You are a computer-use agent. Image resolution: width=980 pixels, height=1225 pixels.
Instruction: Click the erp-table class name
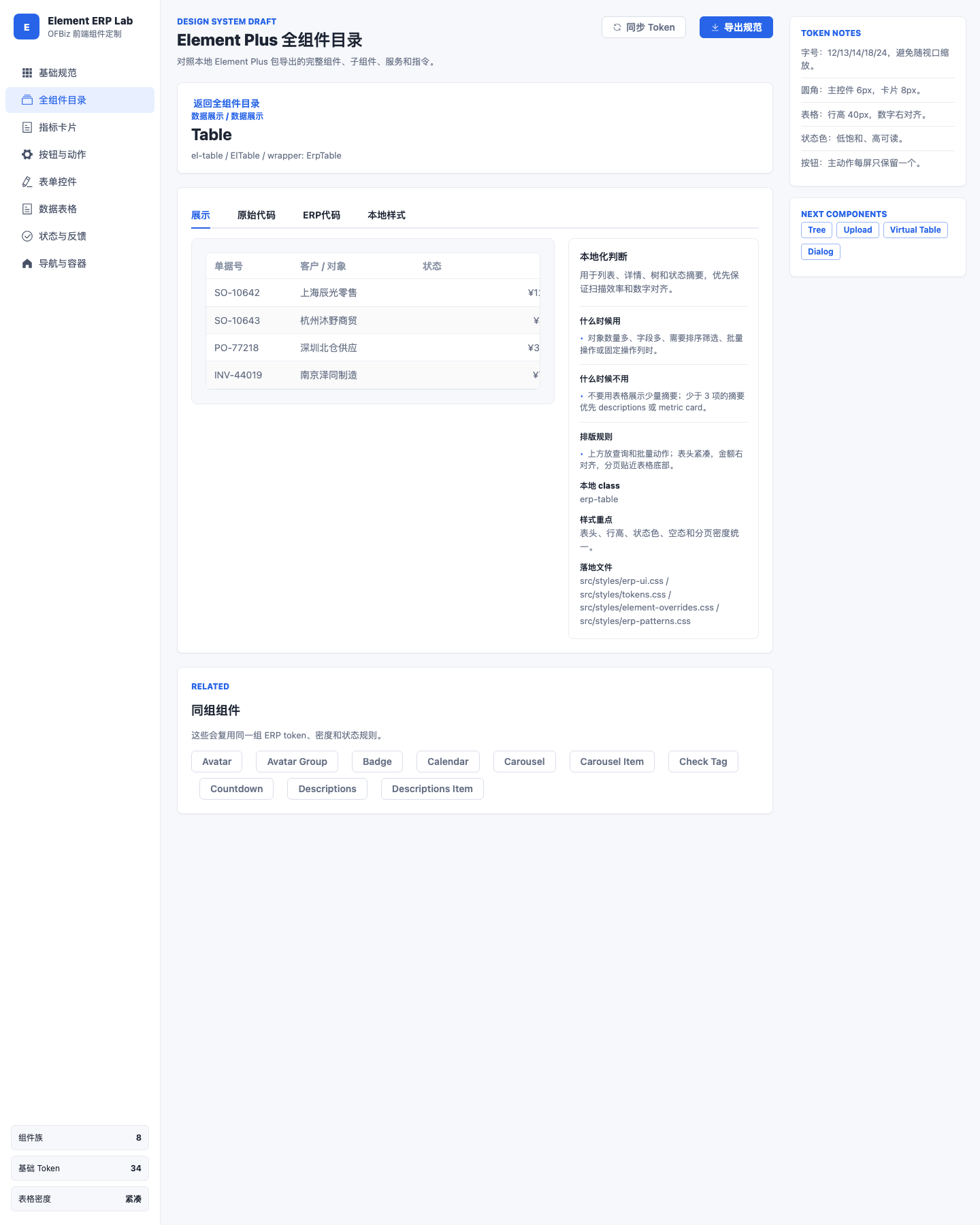(x=599, y=500)
